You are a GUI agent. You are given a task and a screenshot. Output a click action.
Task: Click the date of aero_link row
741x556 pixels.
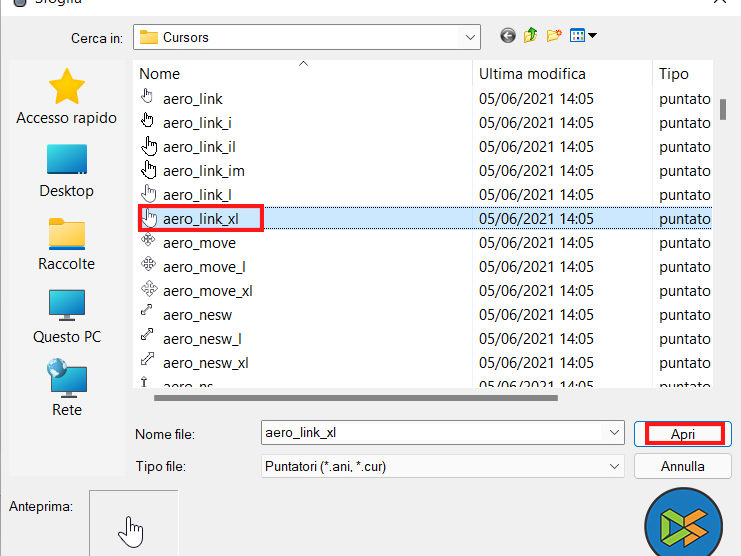[x=536, y=99]
